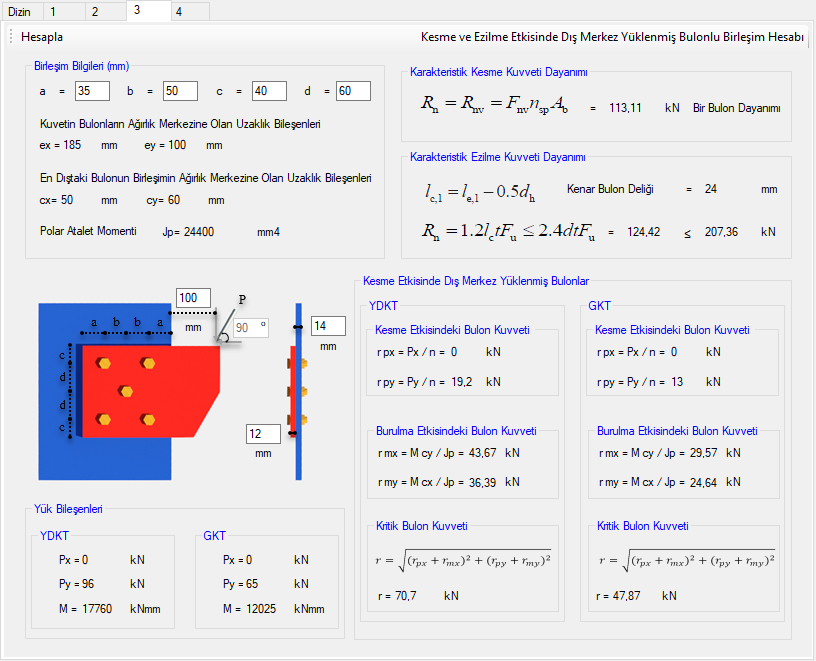Select YDKT r mx value 43,67

(x=482, y=453)
